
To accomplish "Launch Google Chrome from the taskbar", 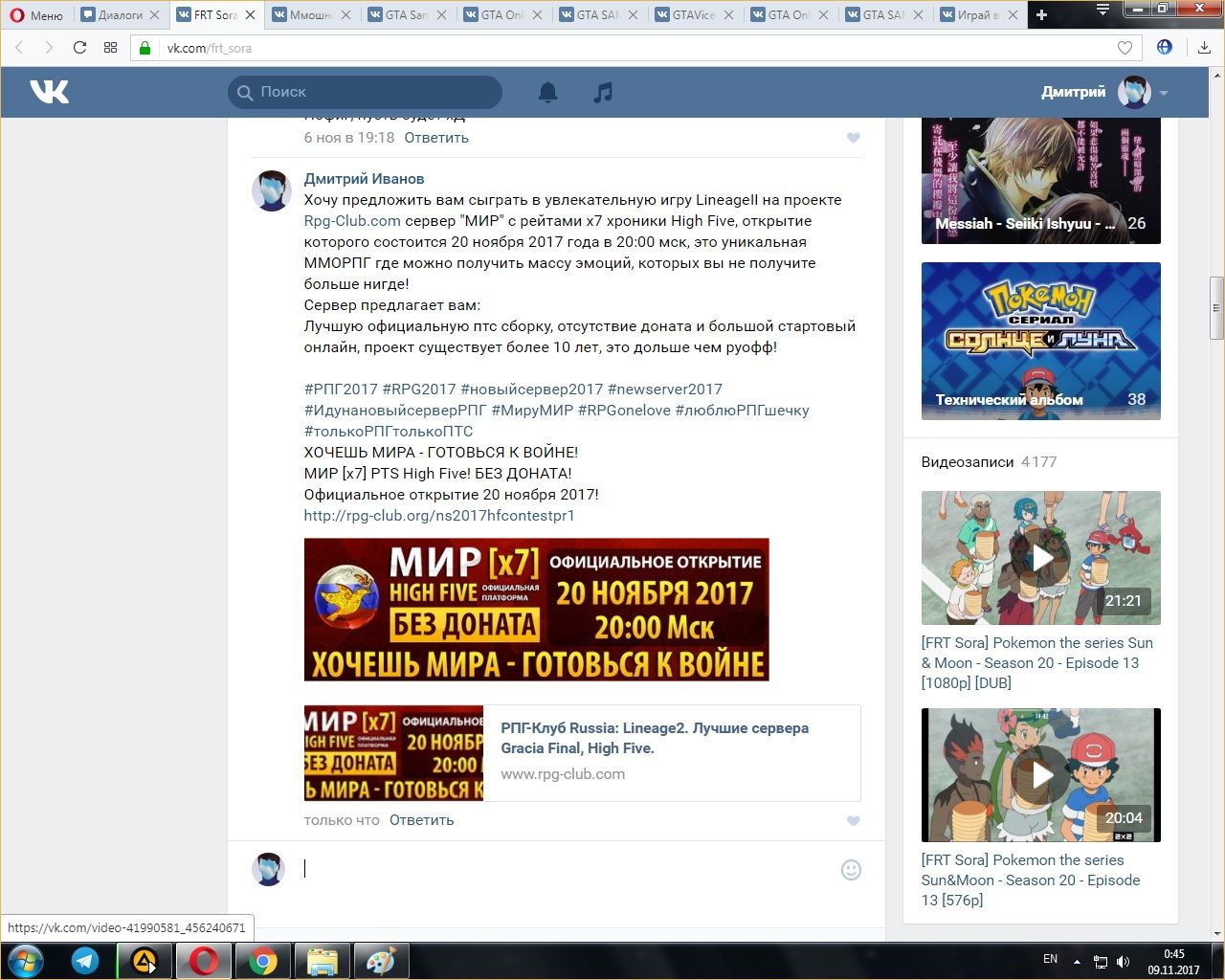I will (x=262, y=961).
